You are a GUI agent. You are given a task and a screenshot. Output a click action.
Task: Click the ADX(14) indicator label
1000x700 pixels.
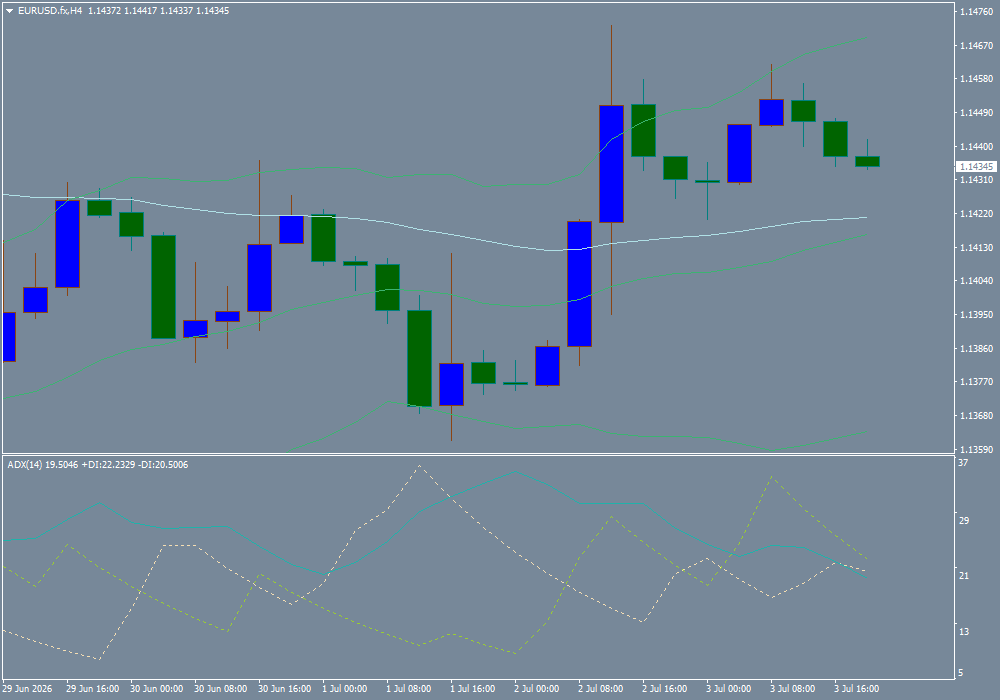pyautogui.click(x=25, y=465)
